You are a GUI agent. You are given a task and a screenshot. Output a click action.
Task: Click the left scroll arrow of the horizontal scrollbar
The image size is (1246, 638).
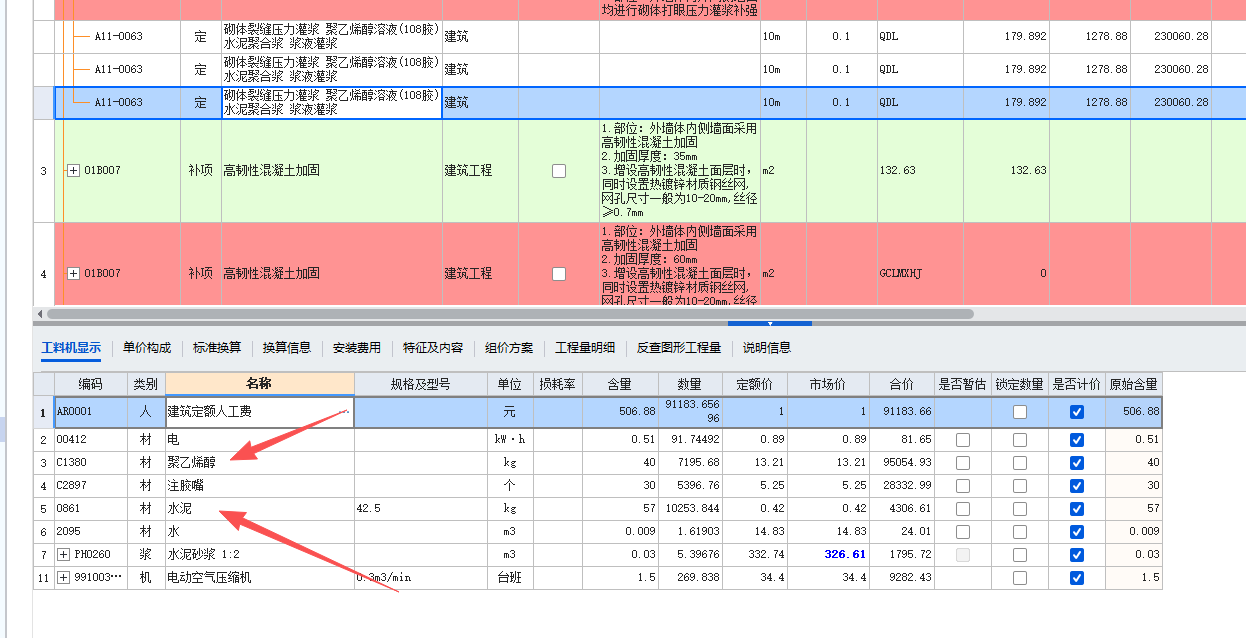pos(38,314)
